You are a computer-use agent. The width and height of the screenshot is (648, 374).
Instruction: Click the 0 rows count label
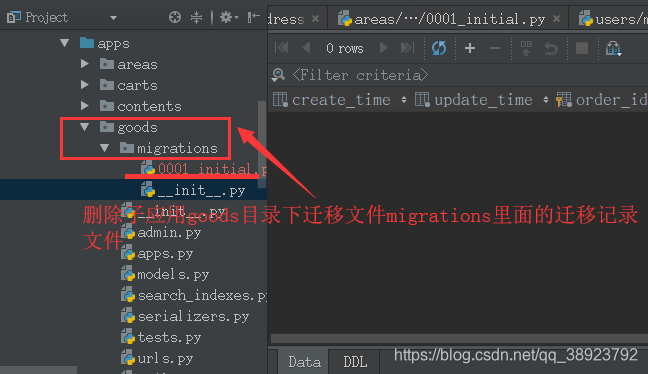click(x=345, y=48)
